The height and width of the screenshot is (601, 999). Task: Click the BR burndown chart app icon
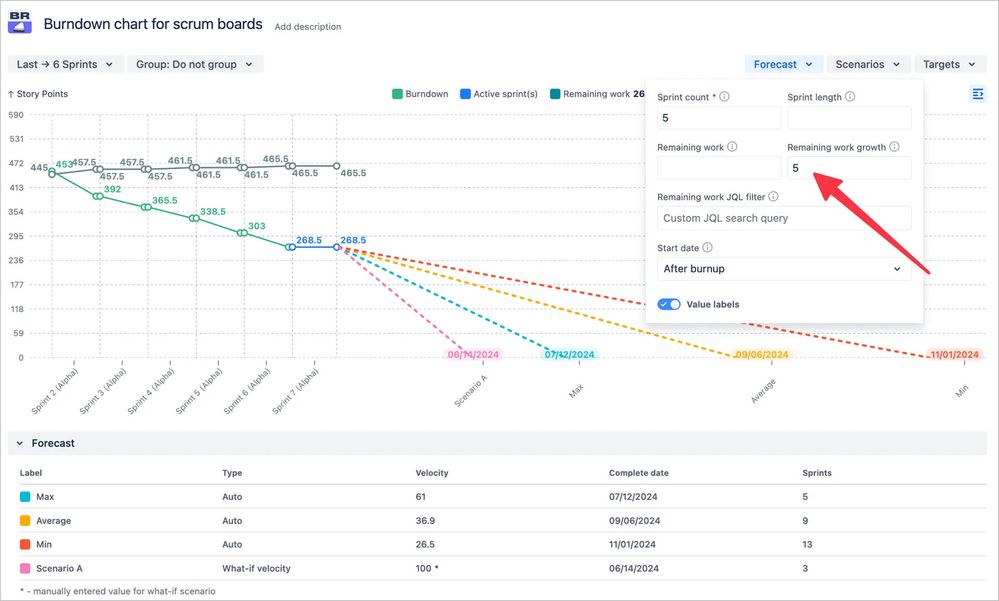(18, 22)
